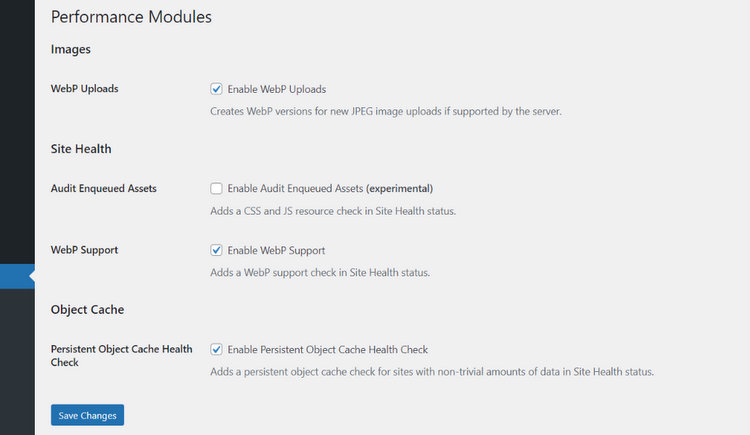Click the Images section heading
750x435 pixels.
point(71,49)
